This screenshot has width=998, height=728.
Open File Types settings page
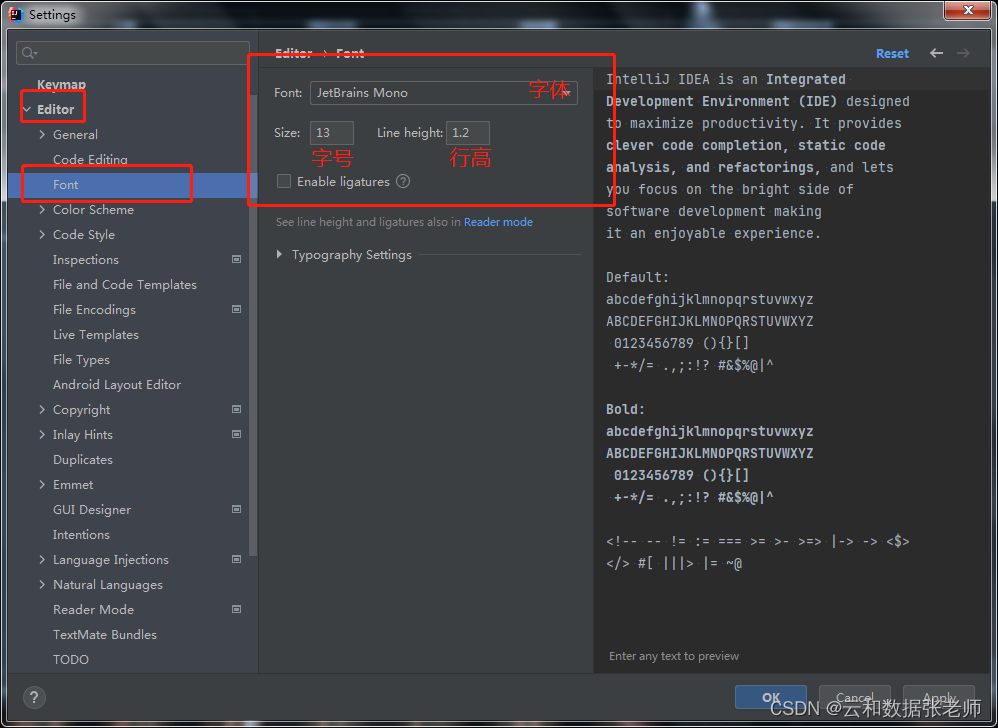(x=81, y=360)
